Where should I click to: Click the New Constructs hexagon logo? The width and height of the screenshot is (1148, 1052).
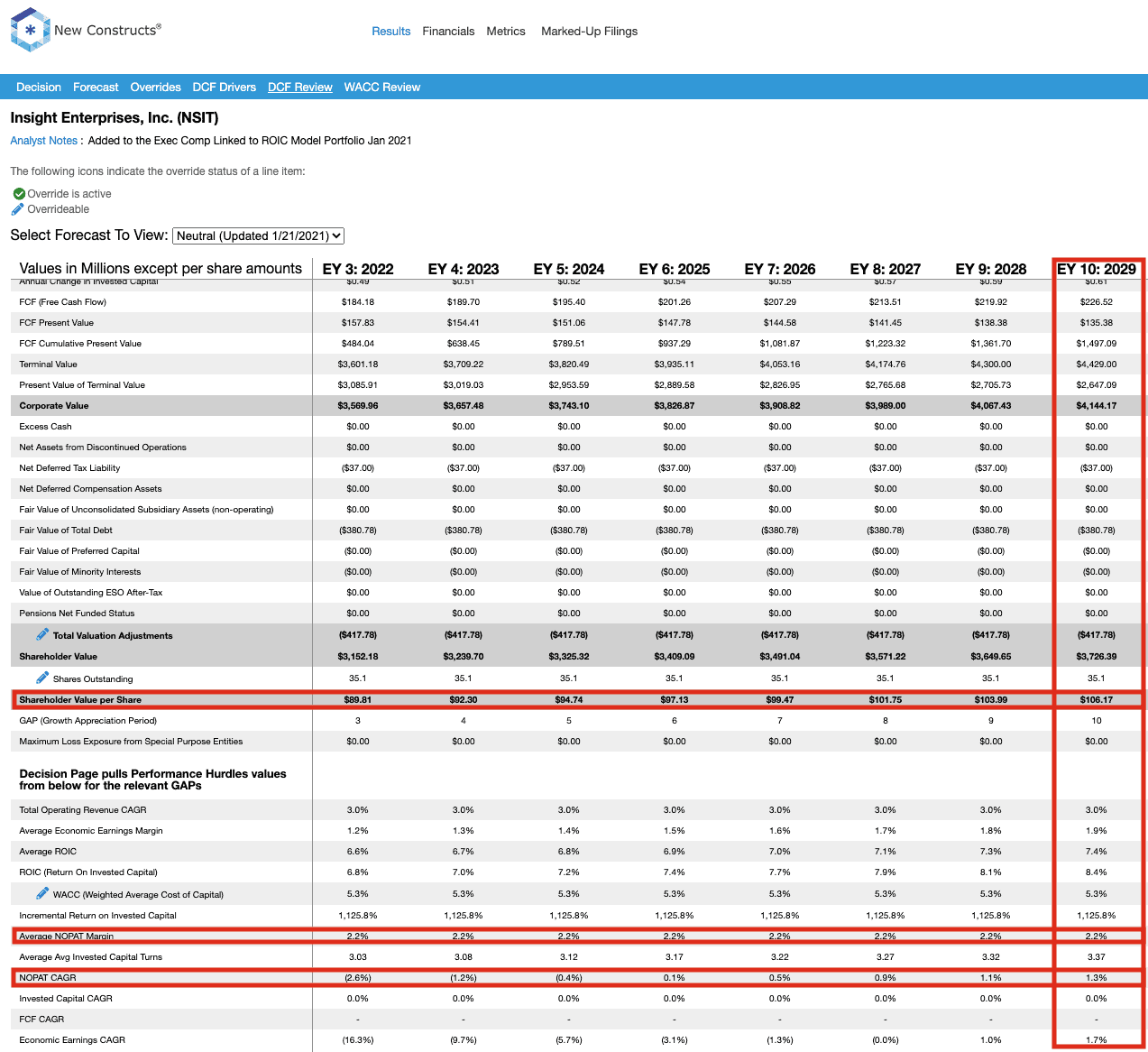tap(30, 30)
